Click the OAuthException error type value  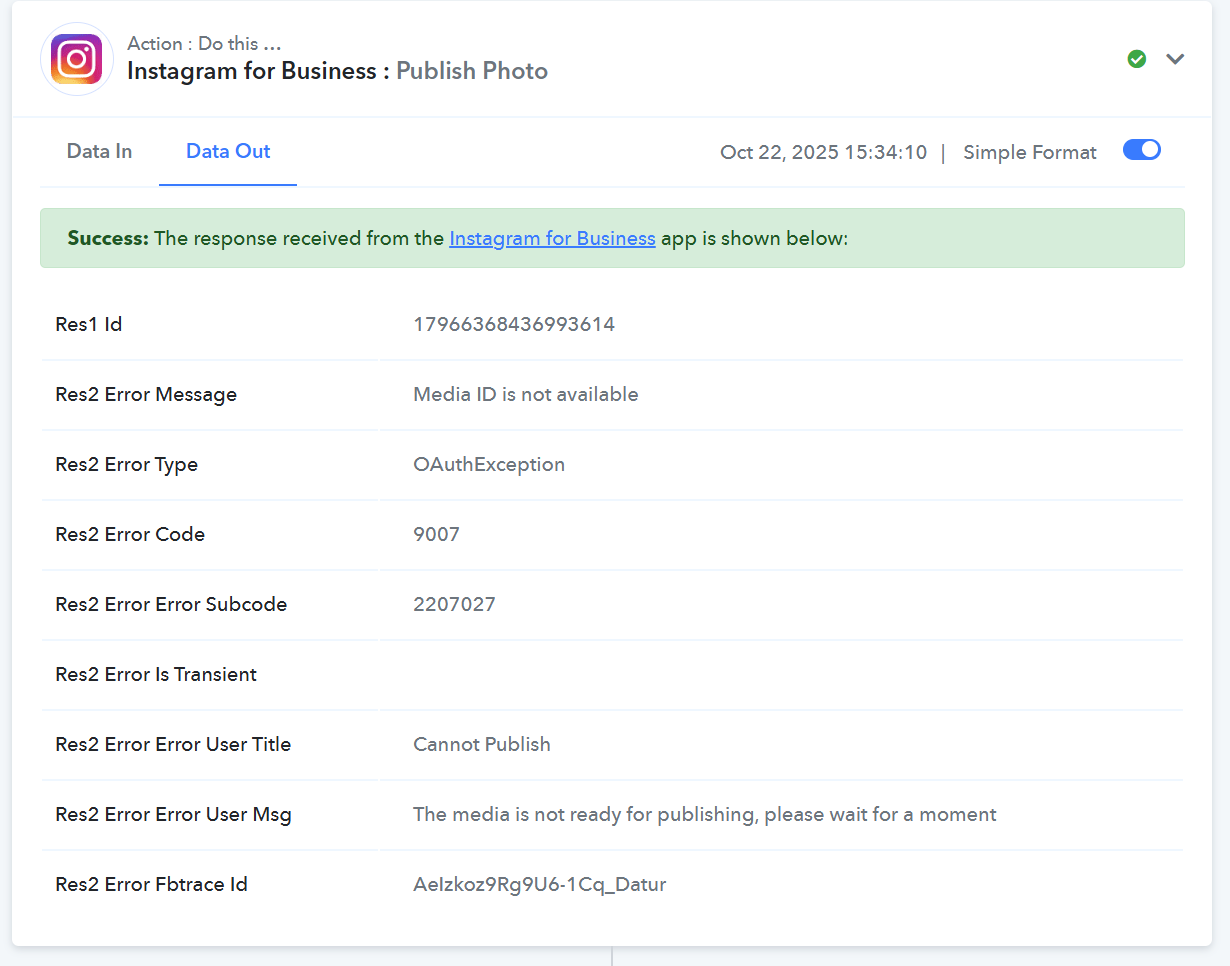489,464
